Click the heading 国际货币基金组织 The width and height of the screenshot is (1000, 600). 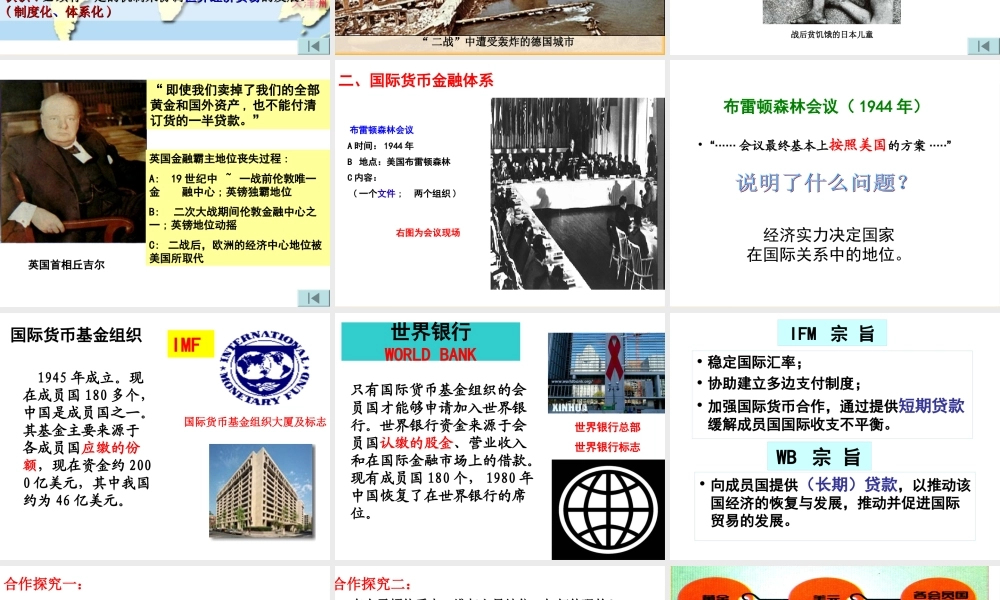76,335
